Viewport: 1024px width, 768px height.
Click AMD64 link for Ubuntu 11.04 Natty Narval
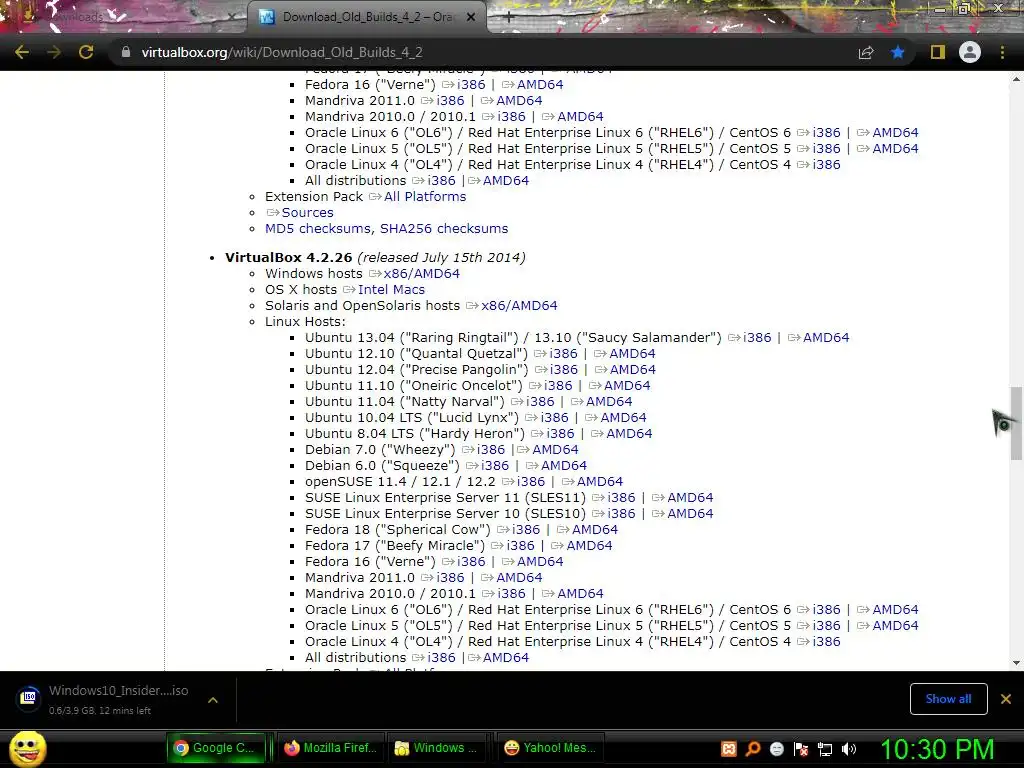pos(609,402)
